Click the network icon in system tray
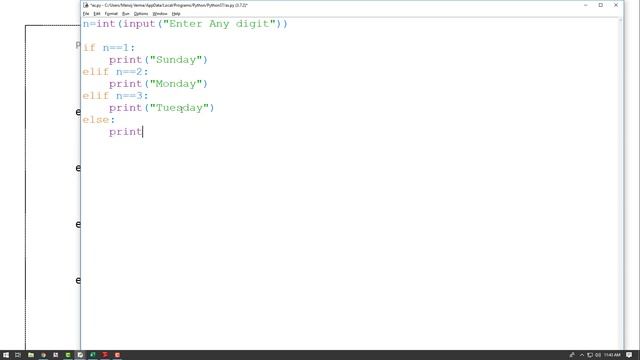Screen dimensions: 640x360 (x=590, y=355)
